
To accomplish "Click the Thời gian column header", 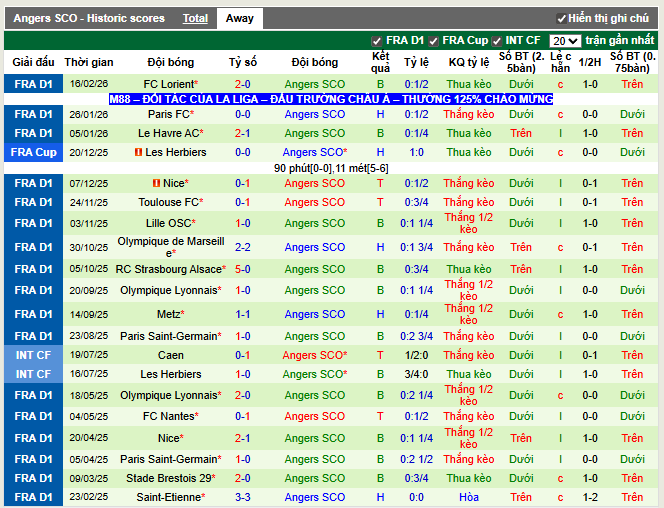I will tap(89, 62).
